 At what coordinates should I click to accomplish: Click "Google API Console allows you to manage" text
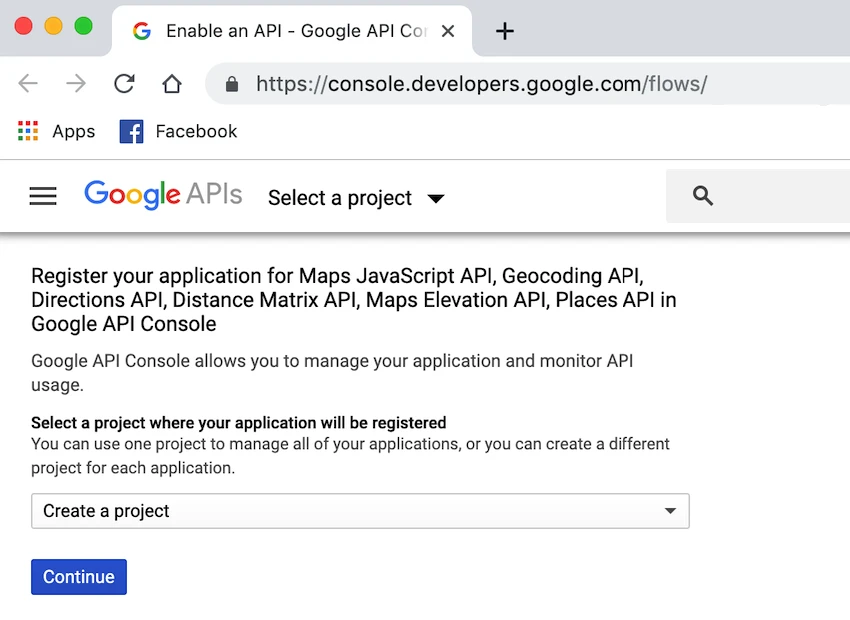332,373
